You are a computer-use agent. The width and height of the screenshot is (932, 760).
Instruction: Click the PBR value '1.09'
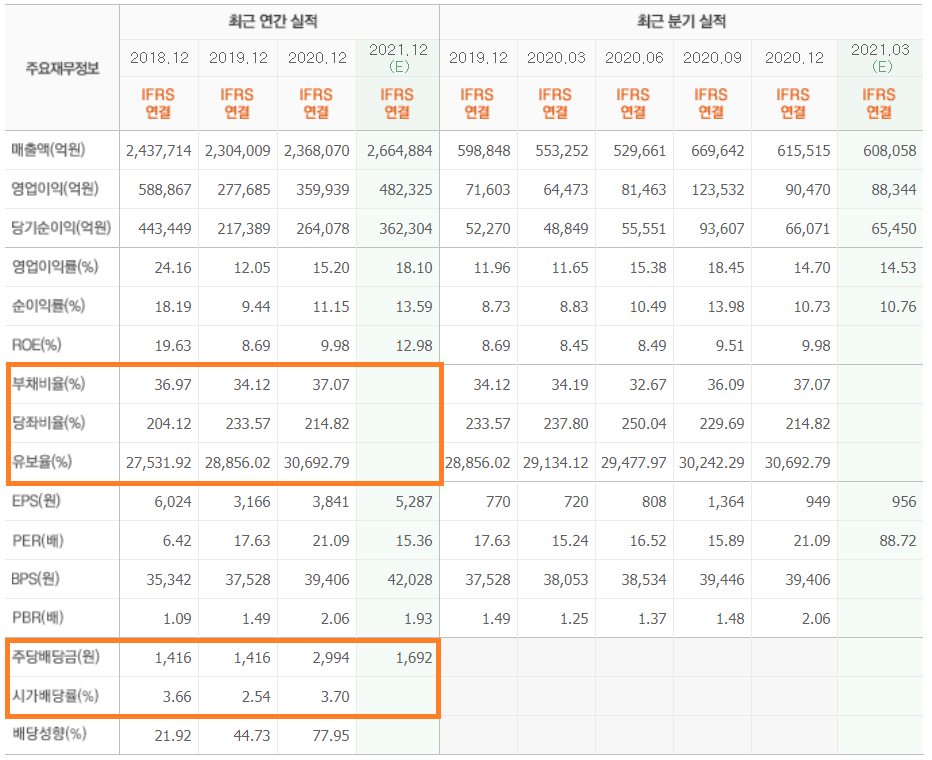tap(177, 619)
